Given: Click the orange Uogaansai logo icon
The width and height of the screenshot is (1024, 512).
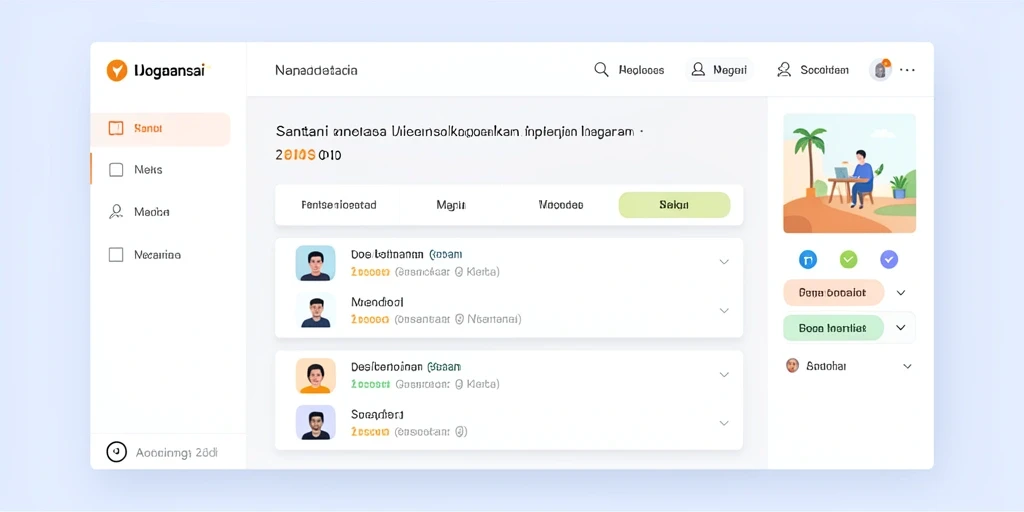Looking at the screenshot, I should pyautogui.click(x=117, y=71).
